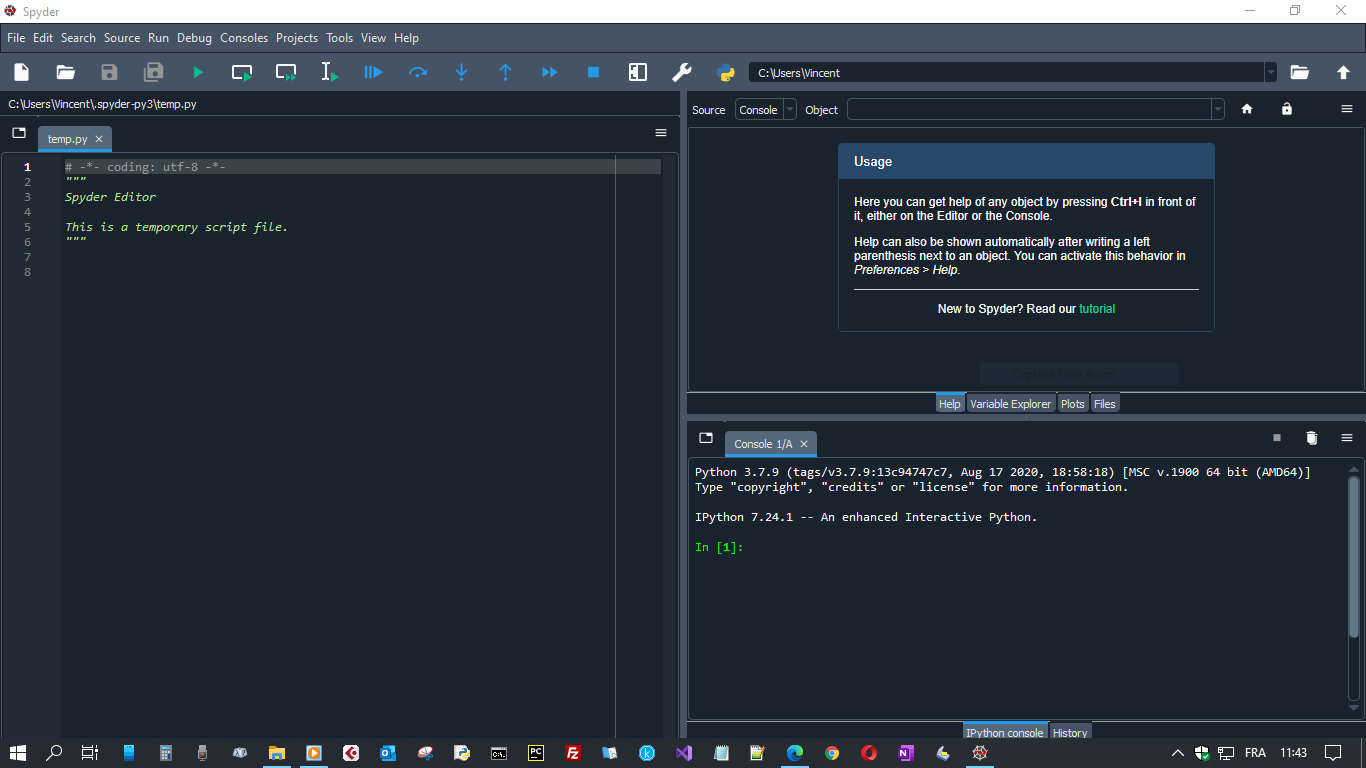Open the Source Console dropdown

(766, 110)
